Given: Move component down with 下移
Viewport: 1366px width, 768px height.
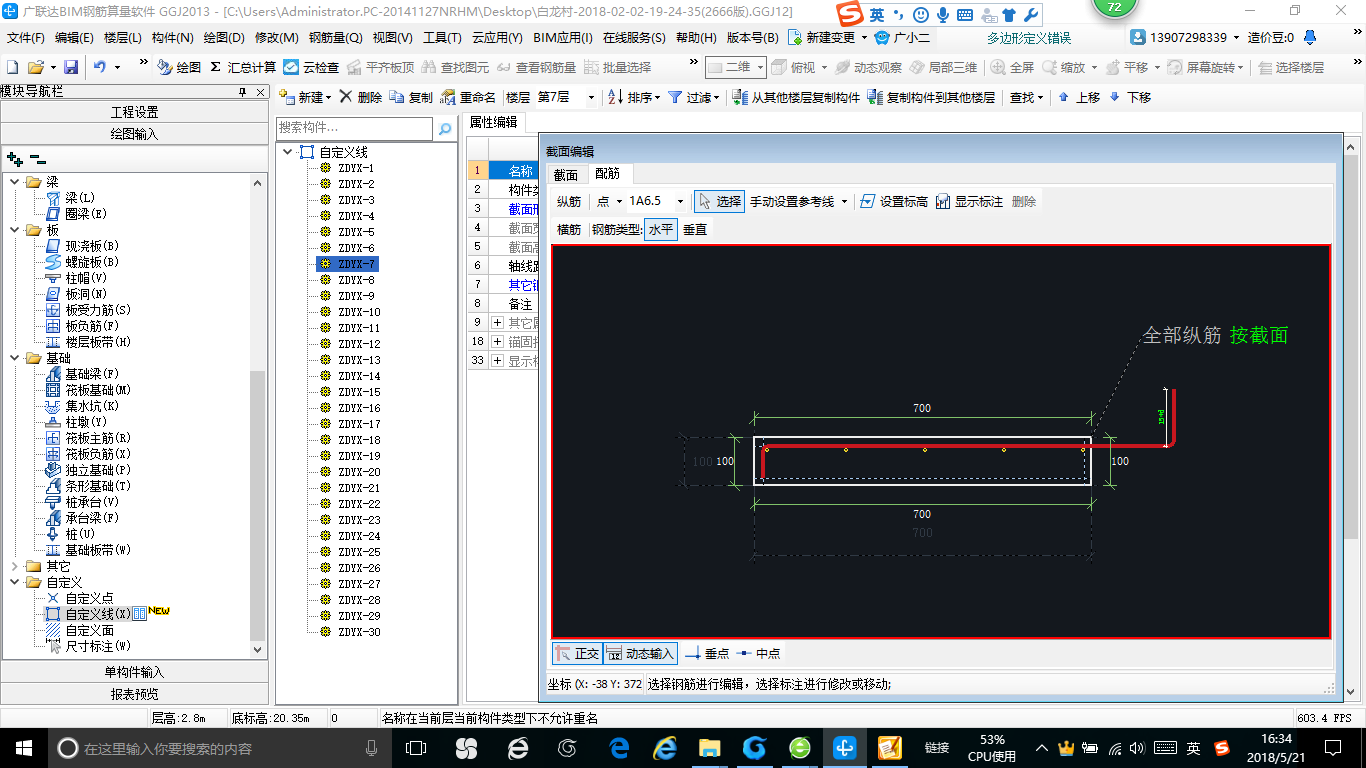Looking at the screenshot, I should point(1130,97).
